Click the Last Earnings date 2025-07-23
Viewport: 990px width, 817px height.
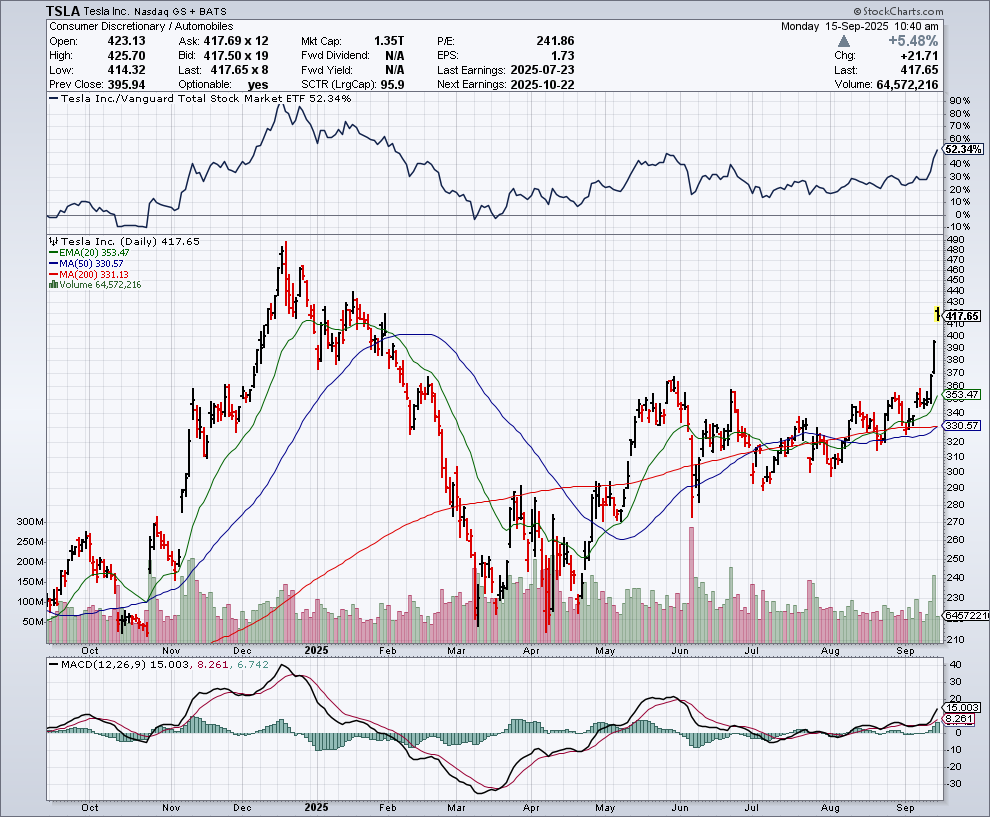pos(542,70)
